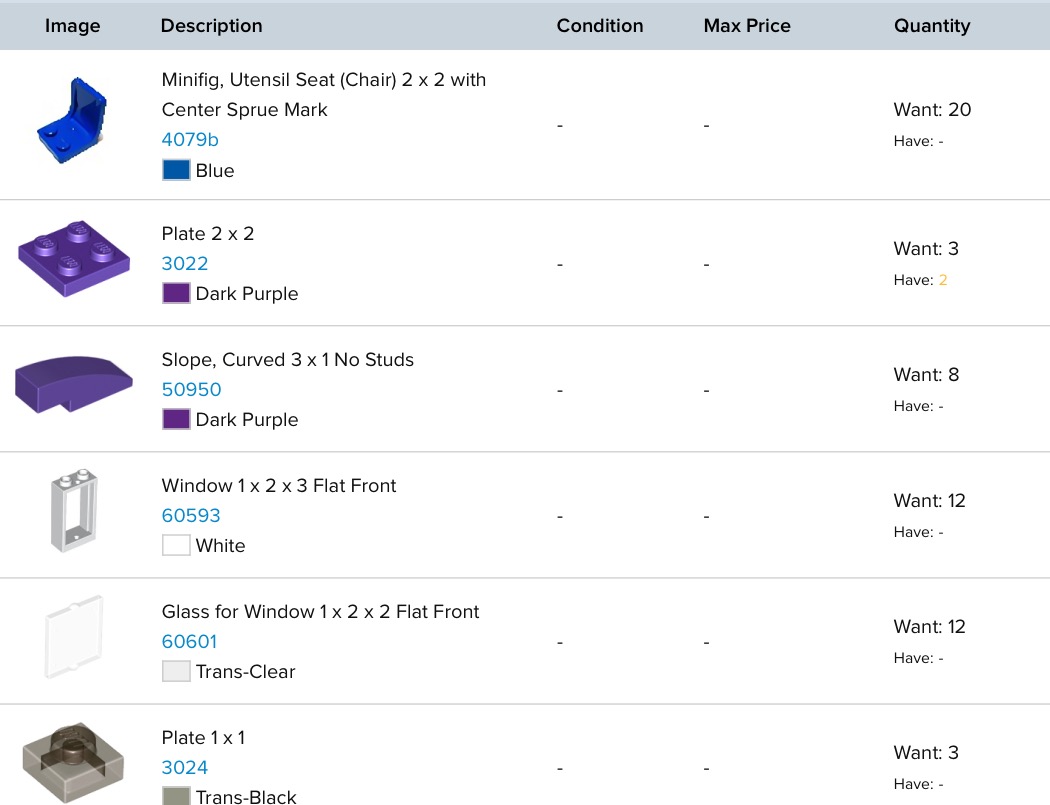Open the Dark Purple Plate 2 x 2 image
The image size is (1050, 805).
[x=74, y=259]
